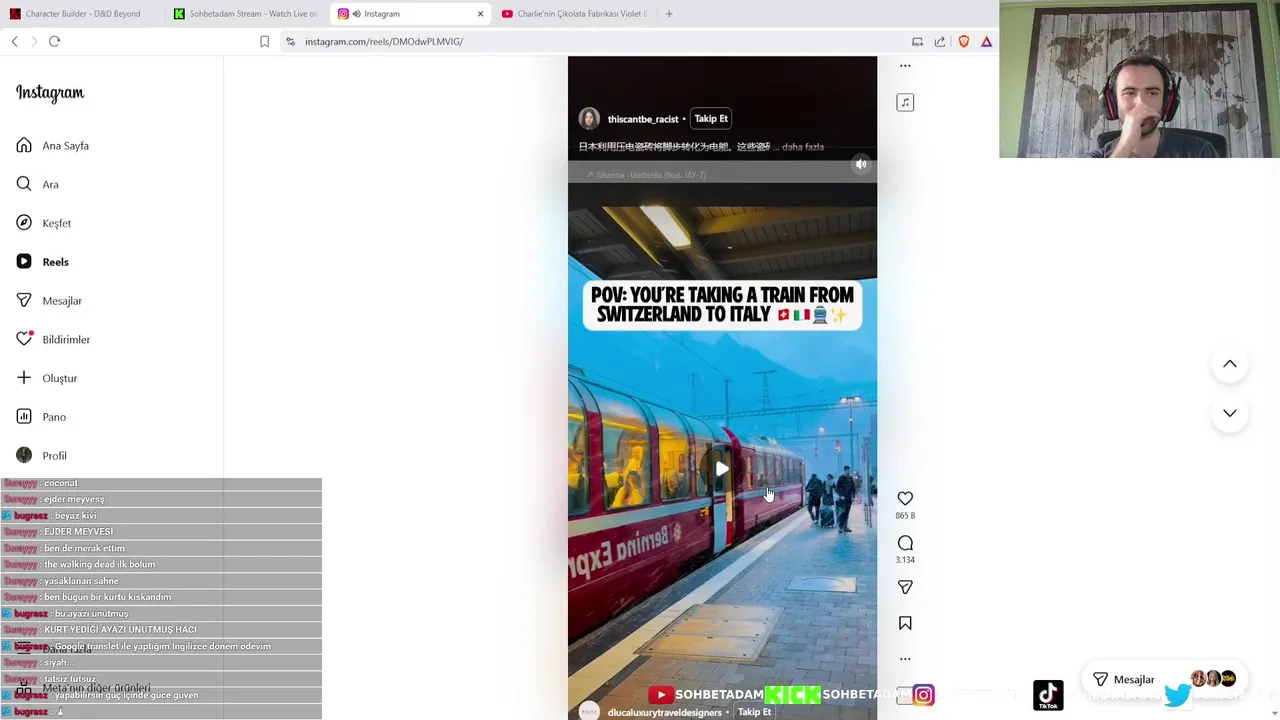Click the instagram.com address bar
The height and width of the screenshot is (720, 1280).
point(600,41)
